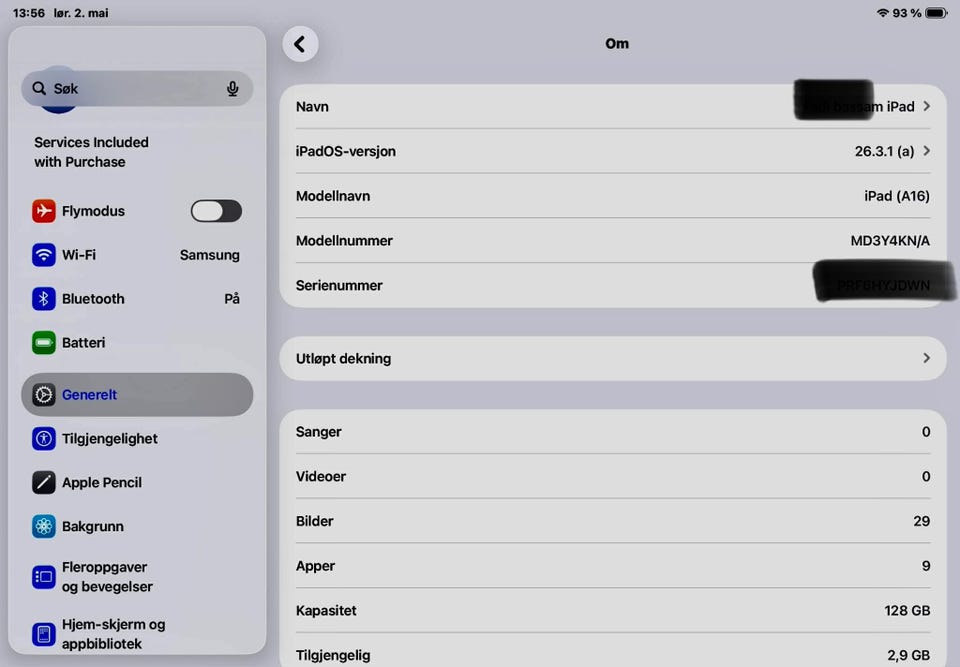This screenshot has height=667, width=960.
Task: Tap the Serienummer row label
Action: click(x=339, y=285)
